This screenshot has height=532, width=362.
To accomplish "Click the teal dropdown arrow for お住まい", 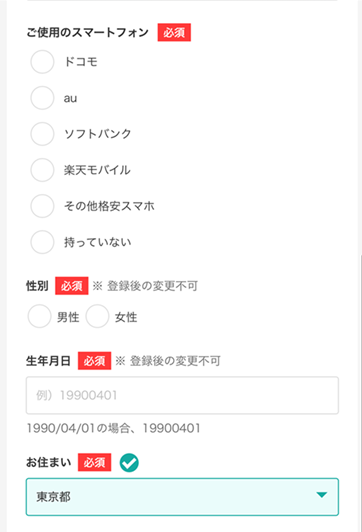I will click(321, 495).
